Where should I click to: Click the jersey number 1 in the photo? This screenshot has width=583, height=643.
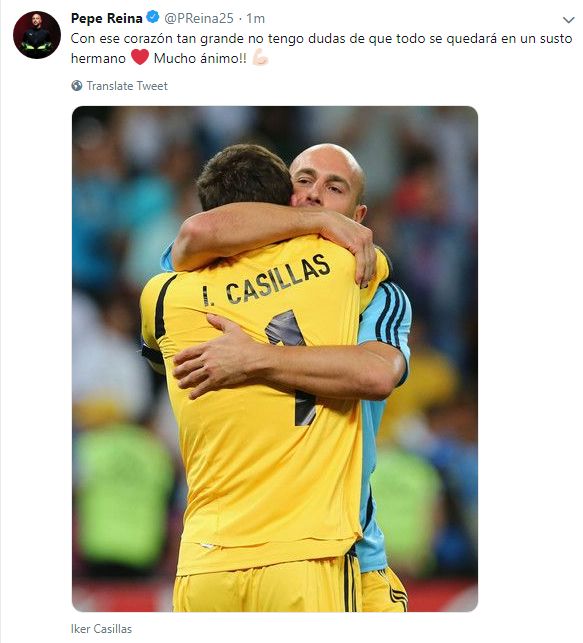(x=292, y=367)
